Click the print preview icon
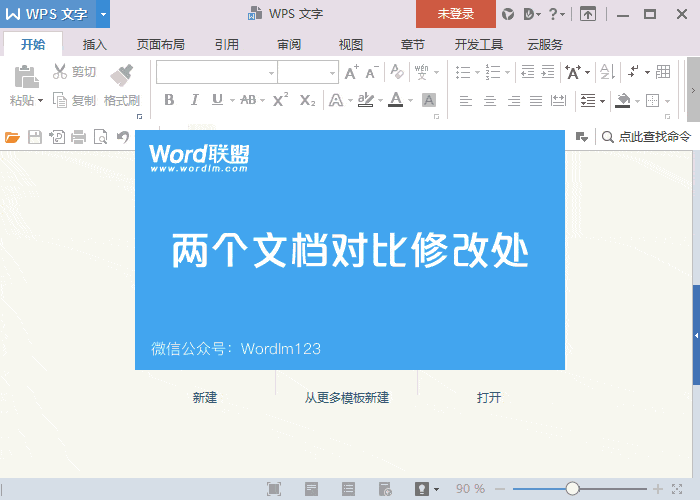This screenshot has width=700, height=500. click(x=100, y=137)
